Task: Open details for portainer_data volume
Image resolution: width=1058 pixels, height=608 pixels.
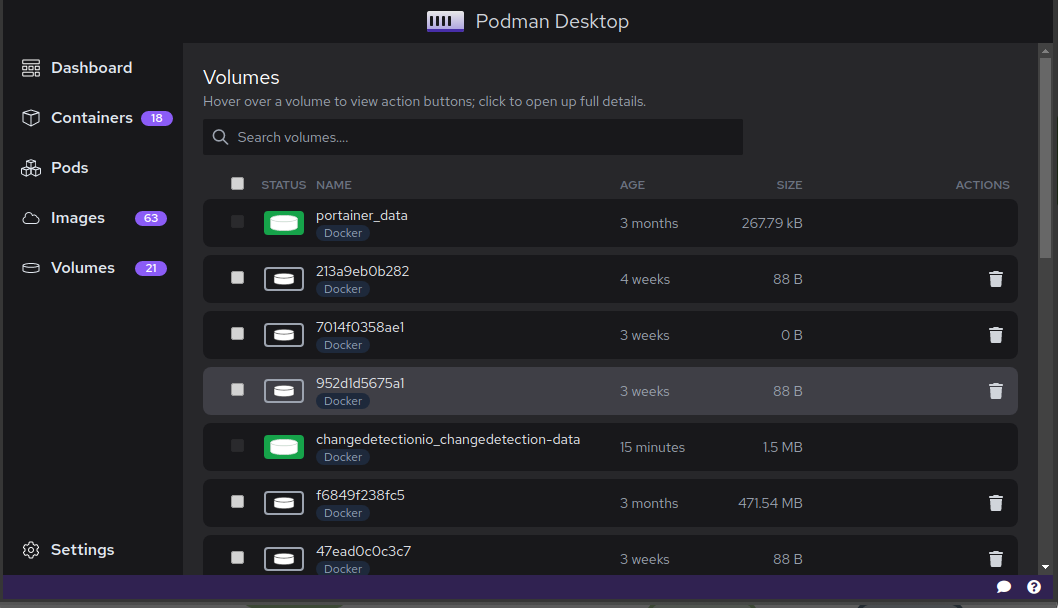Action: tap(361, 215)
